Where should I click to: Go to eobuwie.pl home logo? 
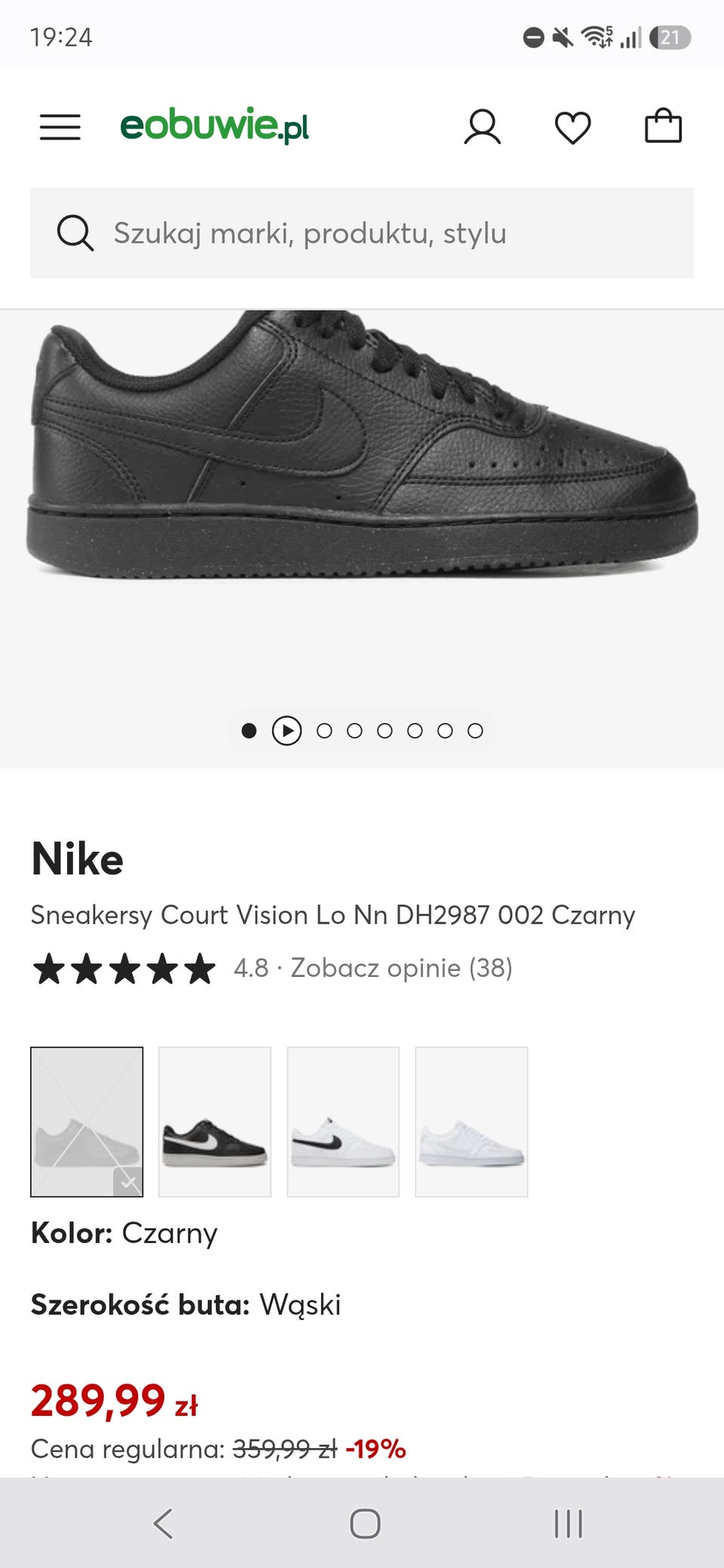pyautogui.click(x=215, y=125)
